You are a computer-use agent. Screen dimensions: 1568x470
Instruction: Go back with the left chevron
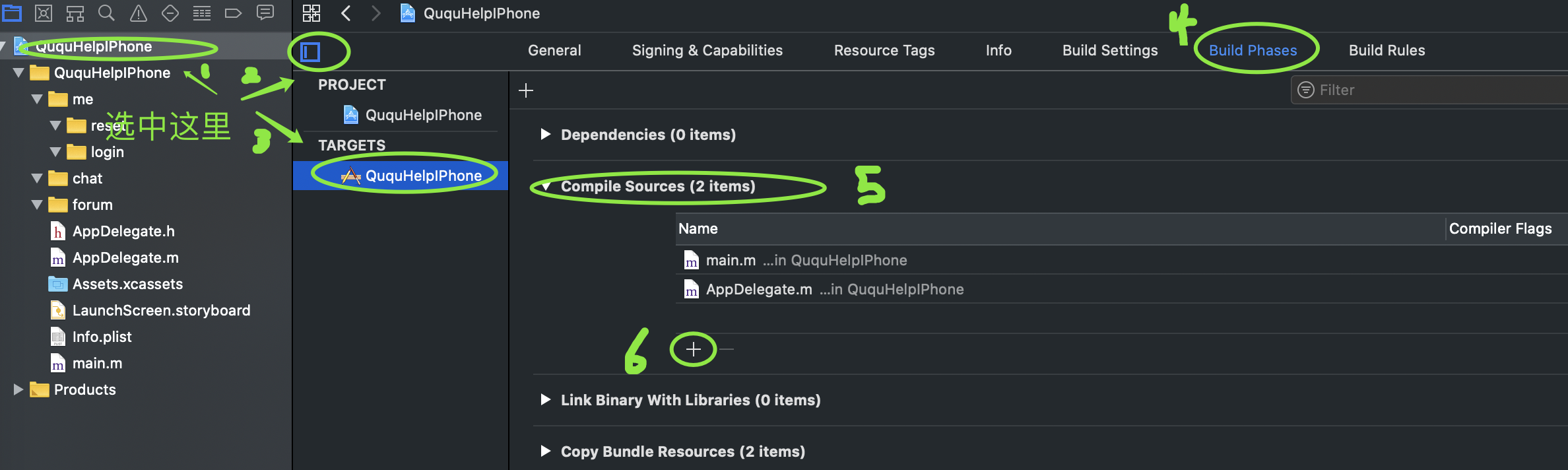[x=346, y=13]
